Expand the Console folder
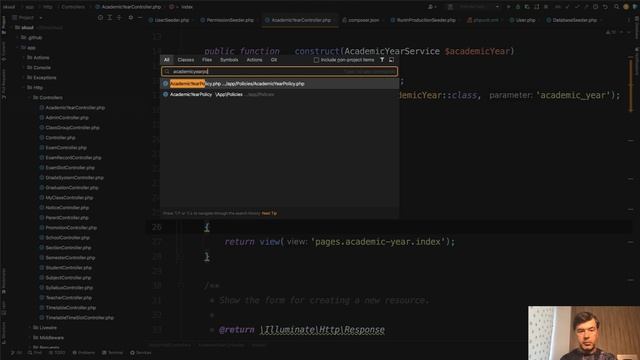This screenshot has width=640, height=360. coord(24,68)
